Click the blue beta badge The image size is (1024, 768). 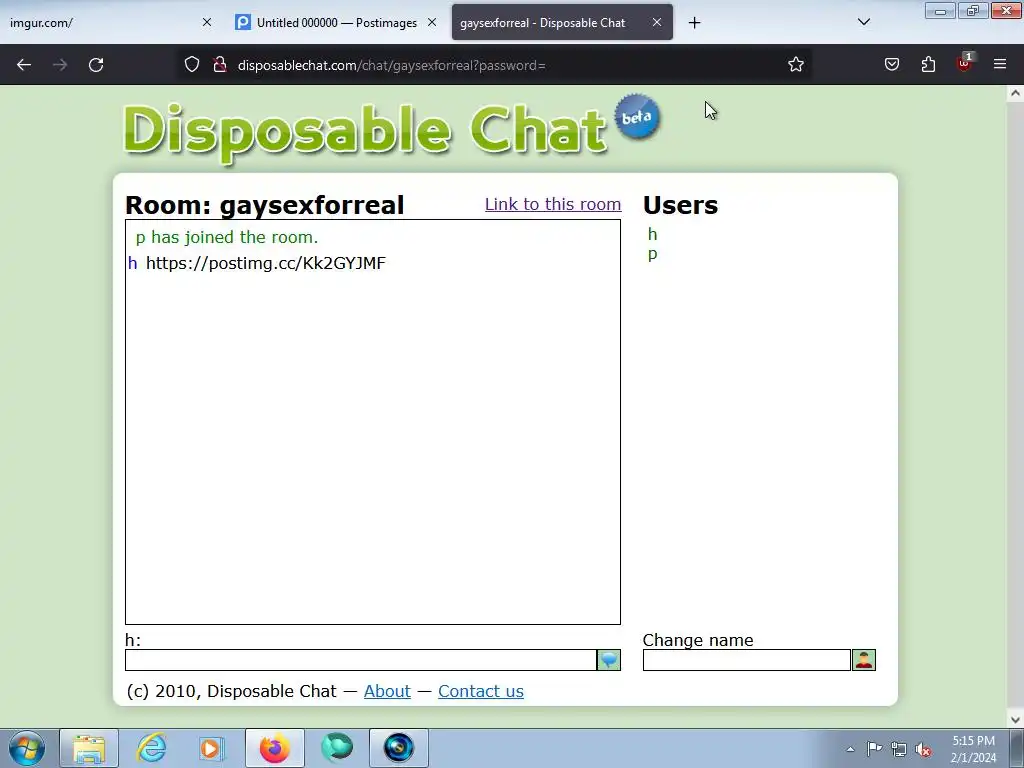click(637, 117)
